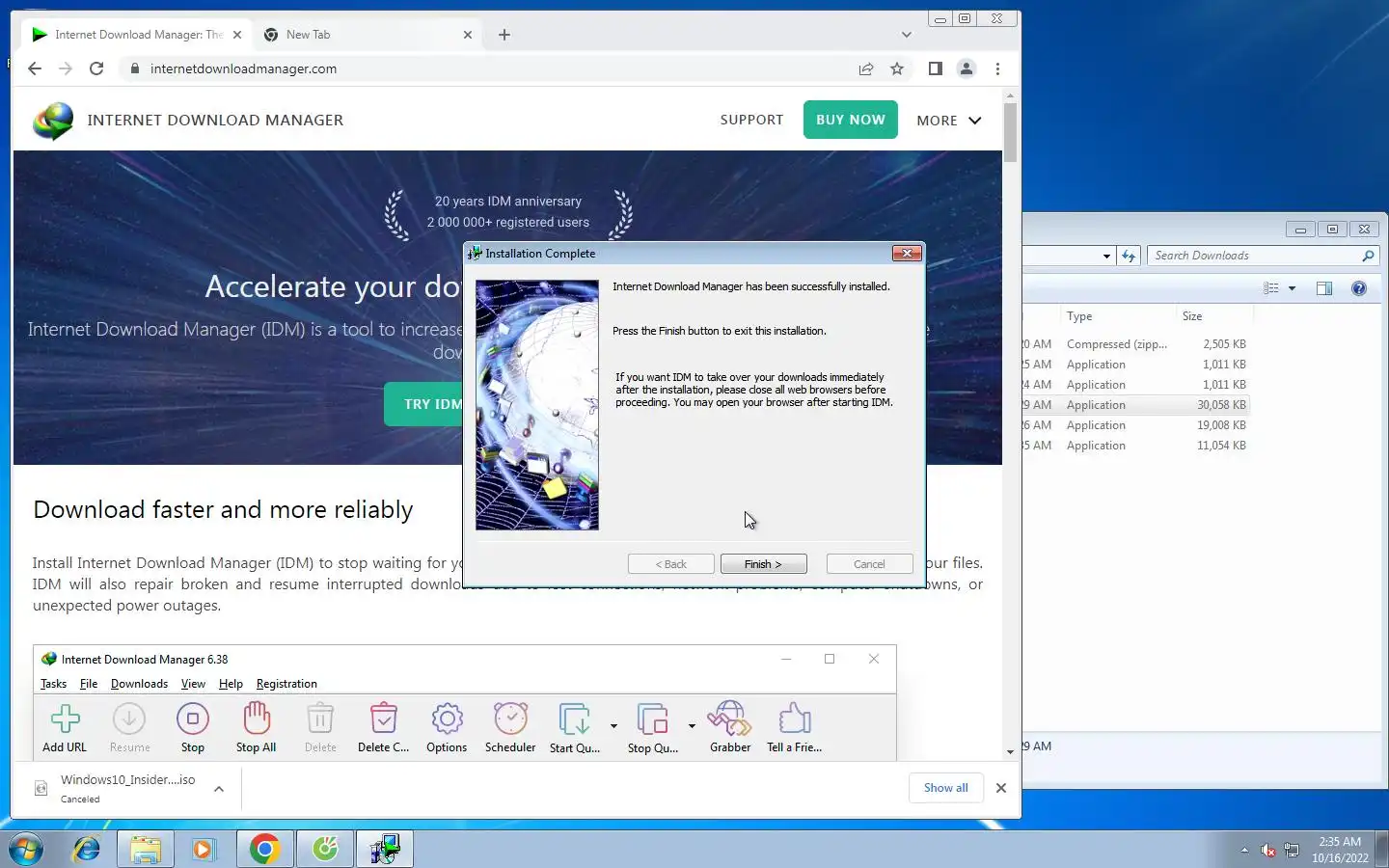1389x868 pixels.
Task: Open Chrome profile avatar
Action: coord(966,68)
